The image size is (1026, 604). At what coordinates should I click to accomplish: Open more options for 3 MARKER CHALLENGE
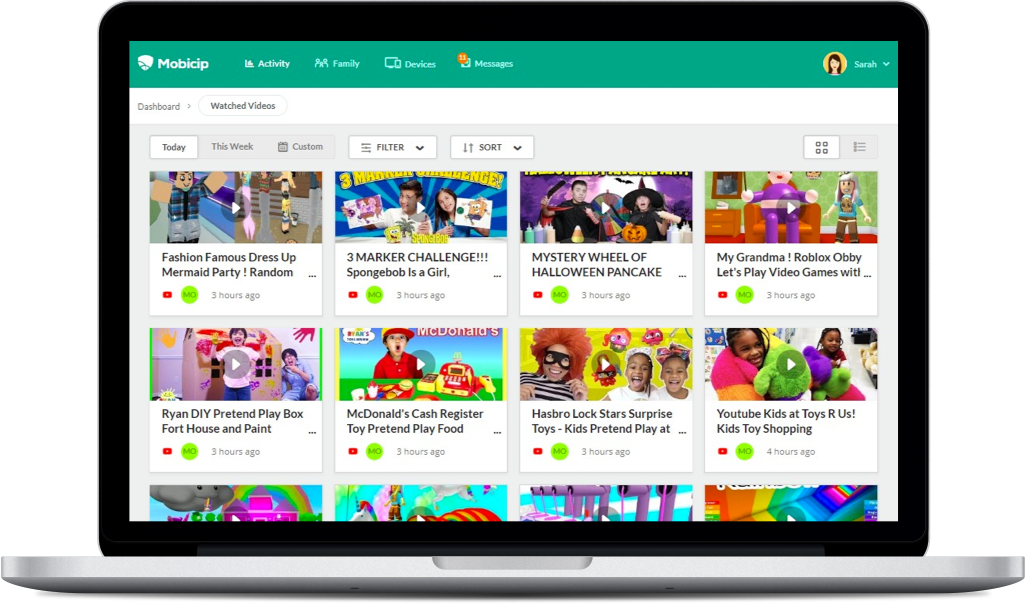click(497, 275)
